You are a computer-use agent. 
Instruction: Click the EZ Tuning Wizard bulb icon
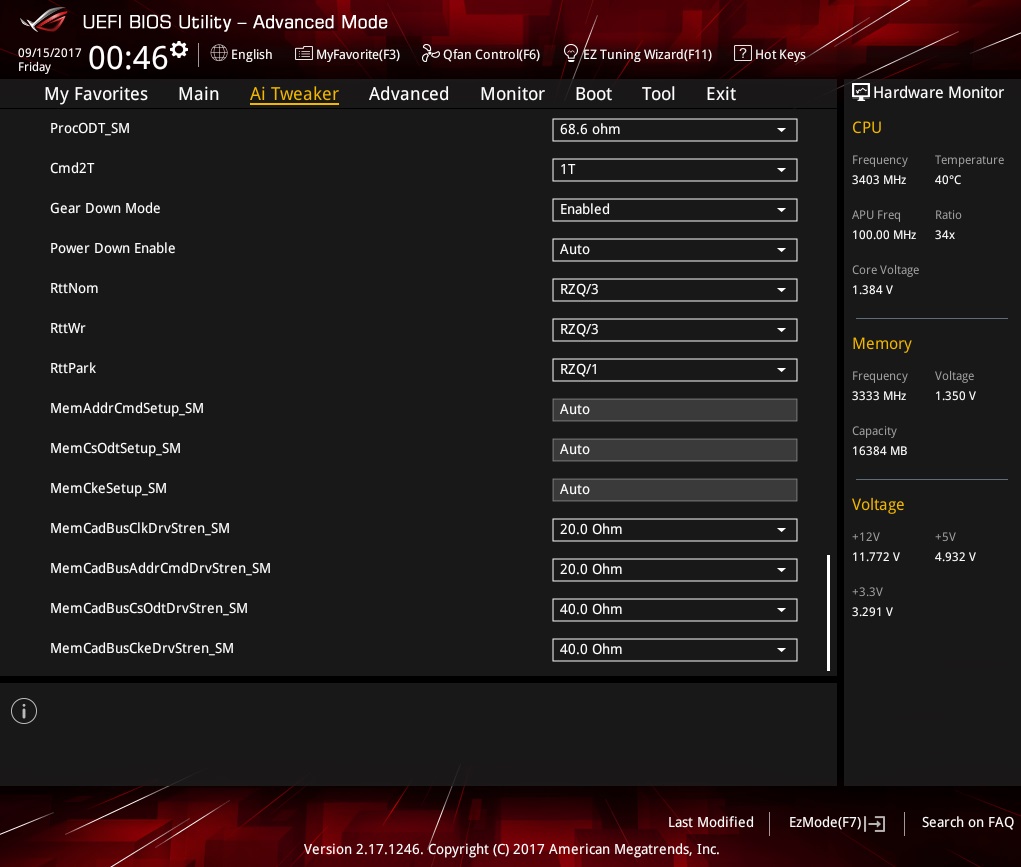click(x=570, y=53)
